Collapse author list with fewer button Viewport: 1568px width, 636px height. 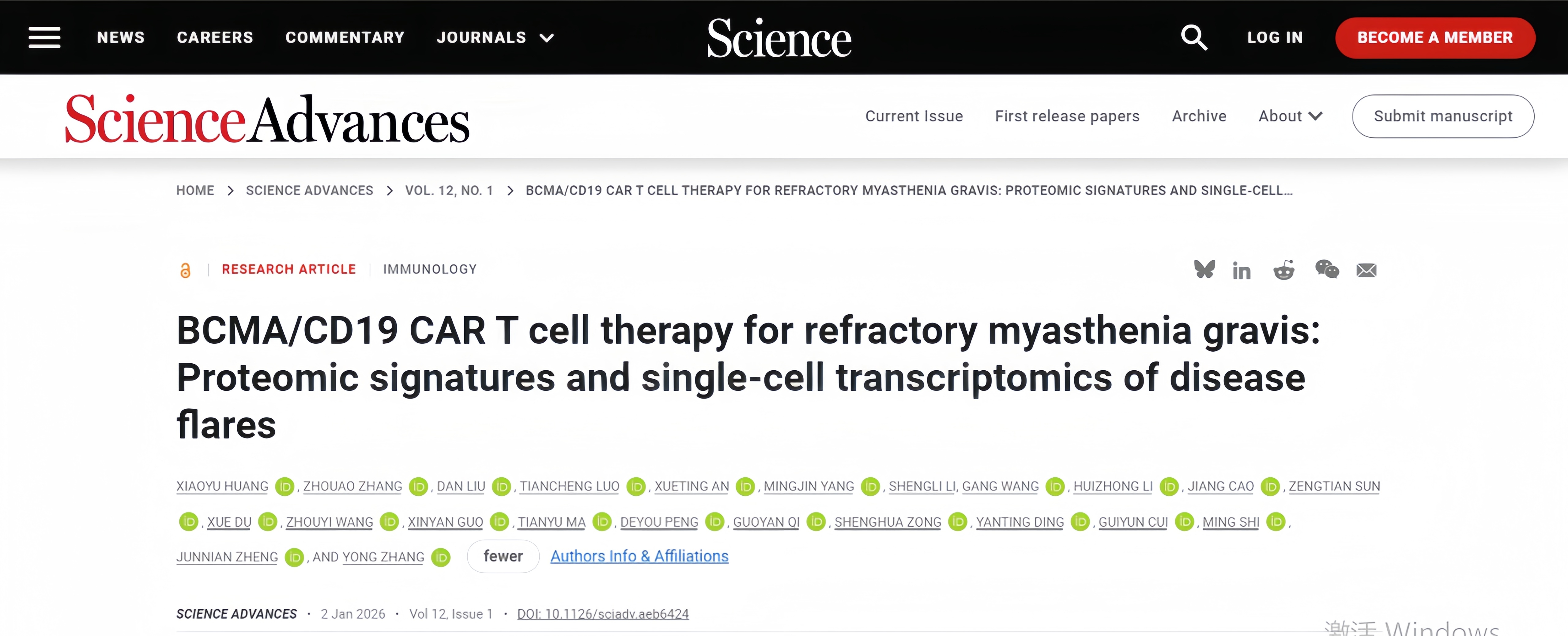pyautogui.click(x=503, y=556)
